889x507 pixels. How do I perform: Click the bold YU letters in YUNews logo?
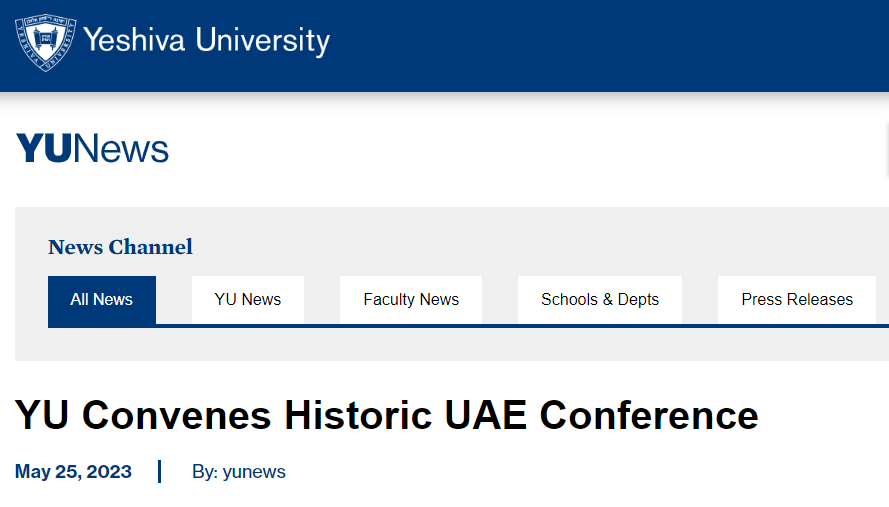pos(44,149)
